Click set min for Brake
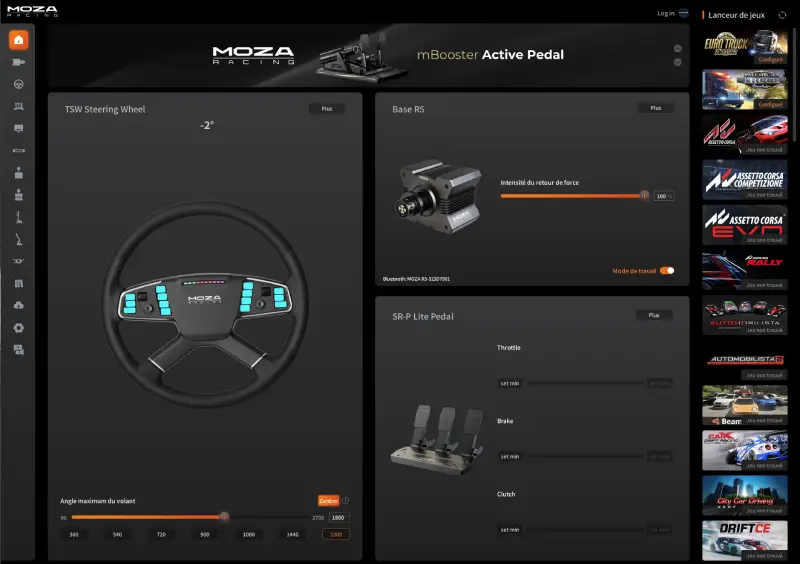This screenshot has height=564, width=800. pos(510,456)
